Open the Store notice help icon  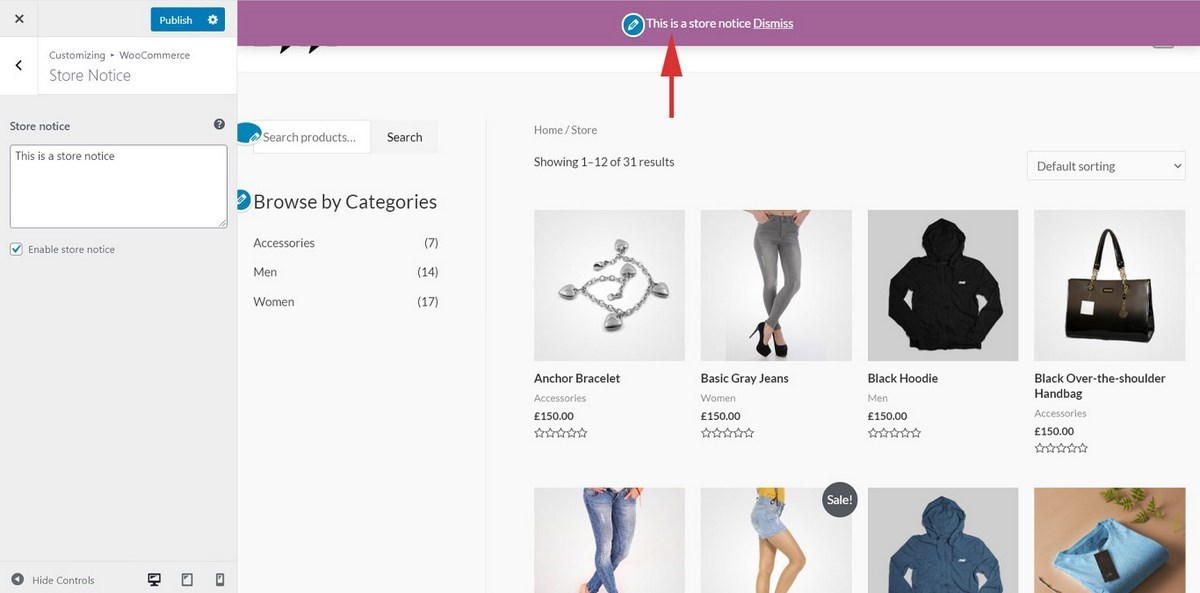(x=219, y=125)
